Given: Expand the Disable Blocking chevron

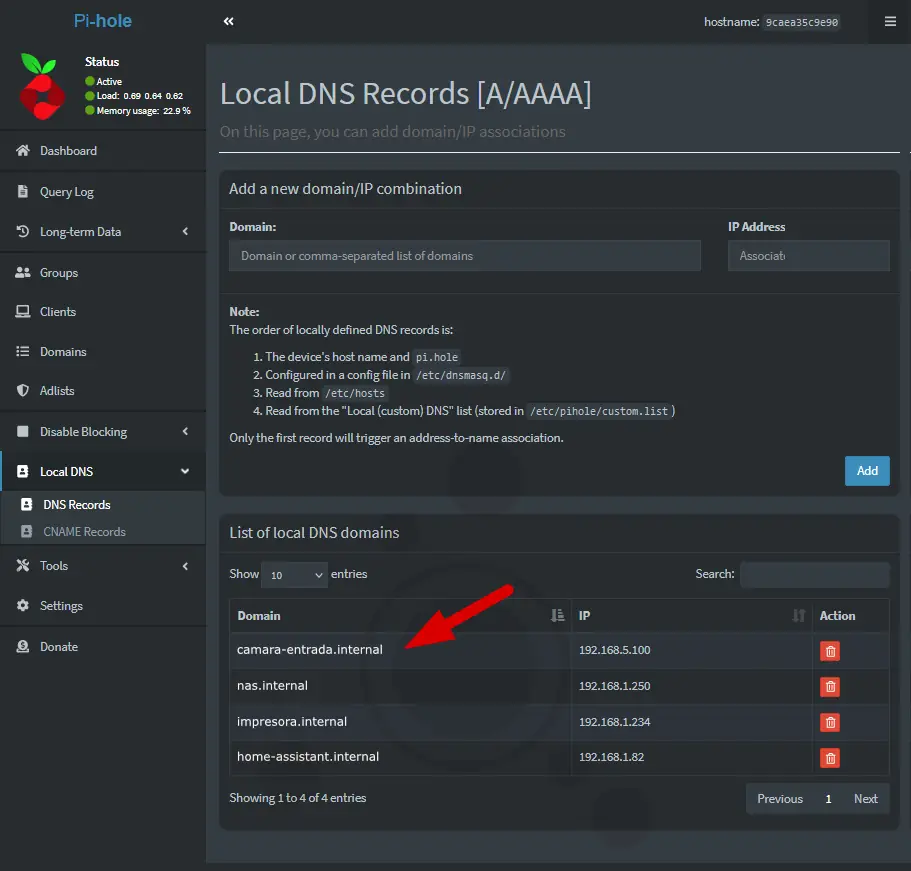Looking at the screenshot, I should coord(185,431).
